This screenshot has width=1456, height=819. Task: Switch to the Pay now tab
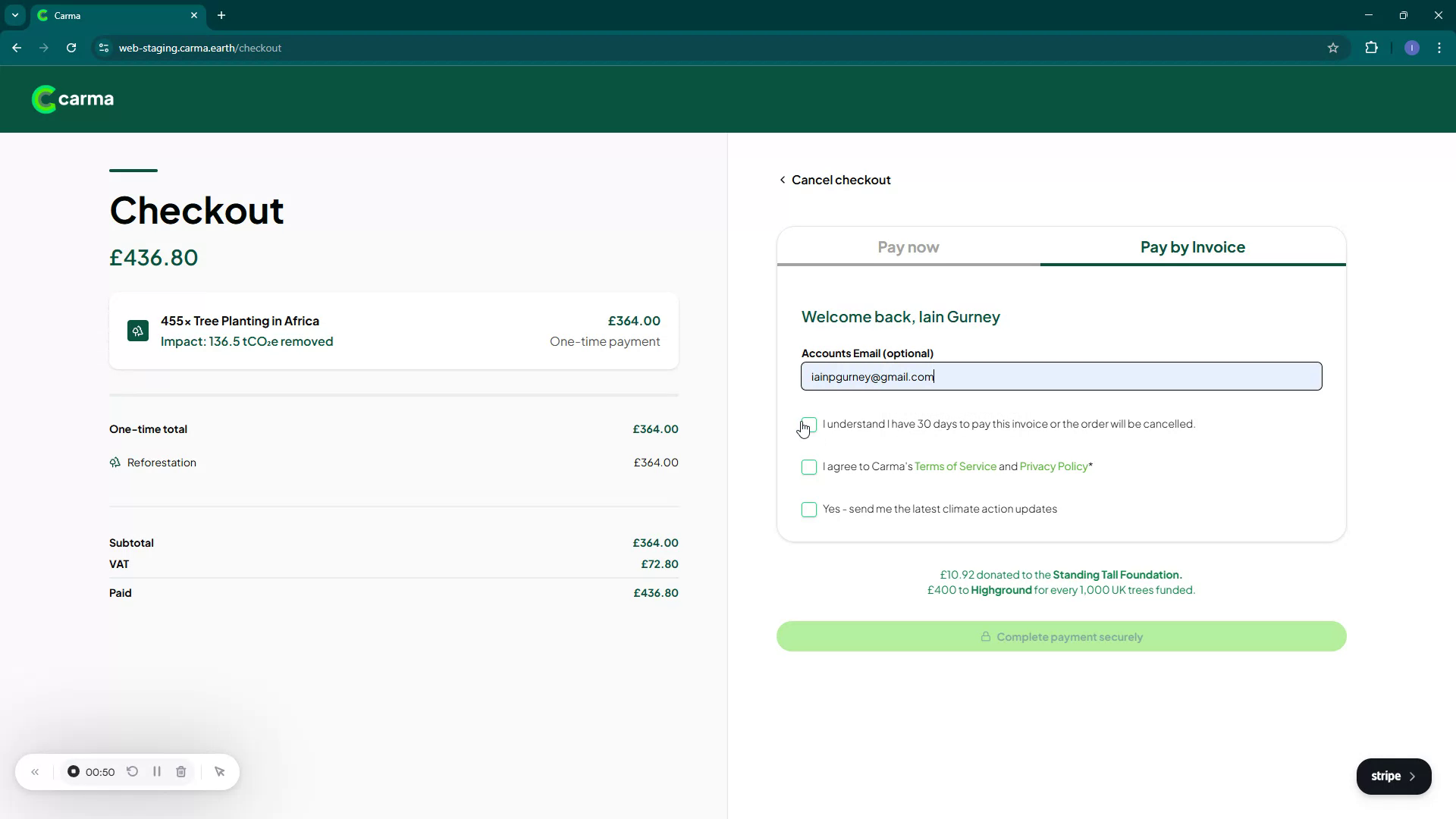point(908,247)
